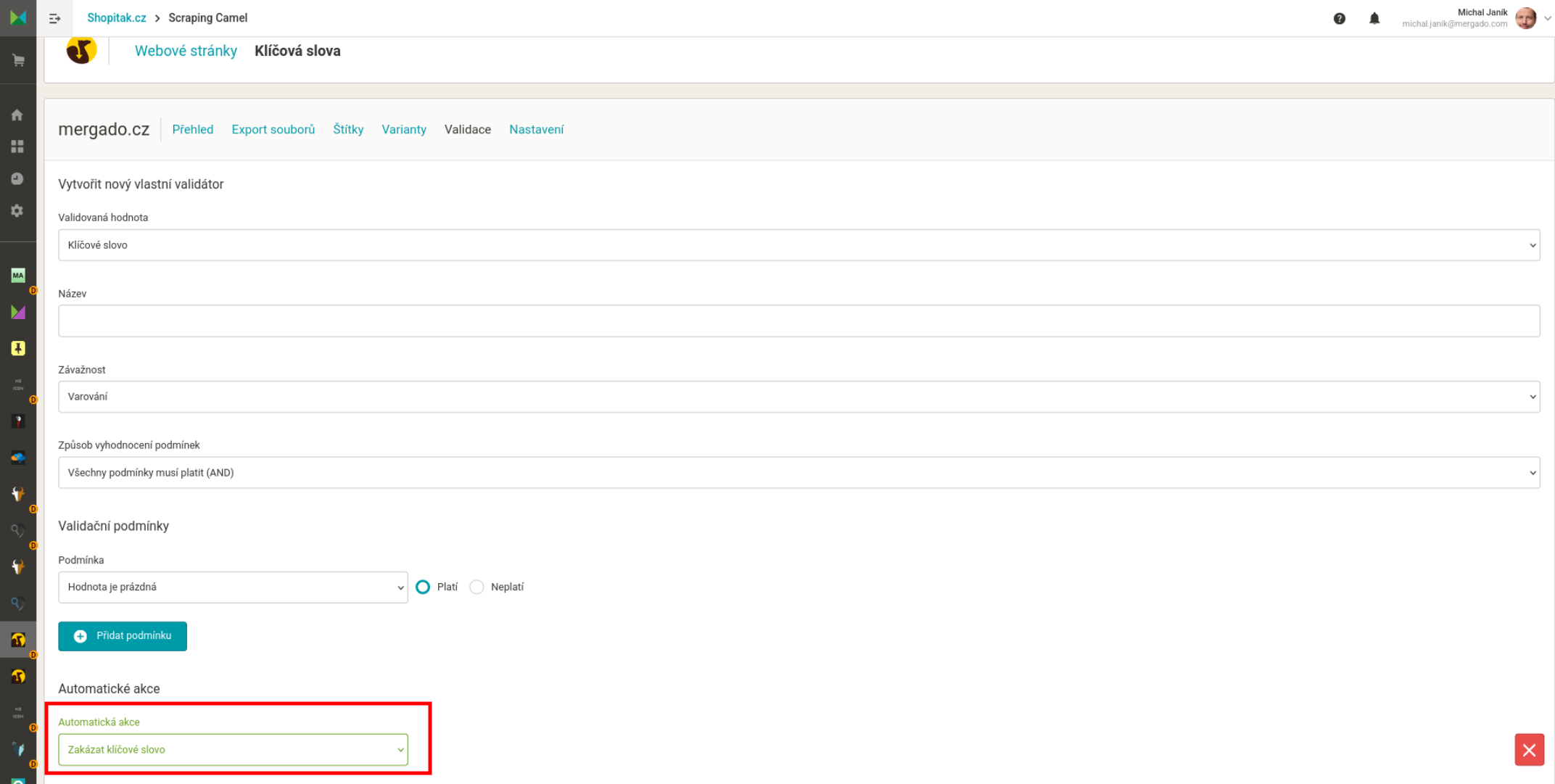
Task: Click the yellow pin app icon
Action: click(x=18, y=348)
